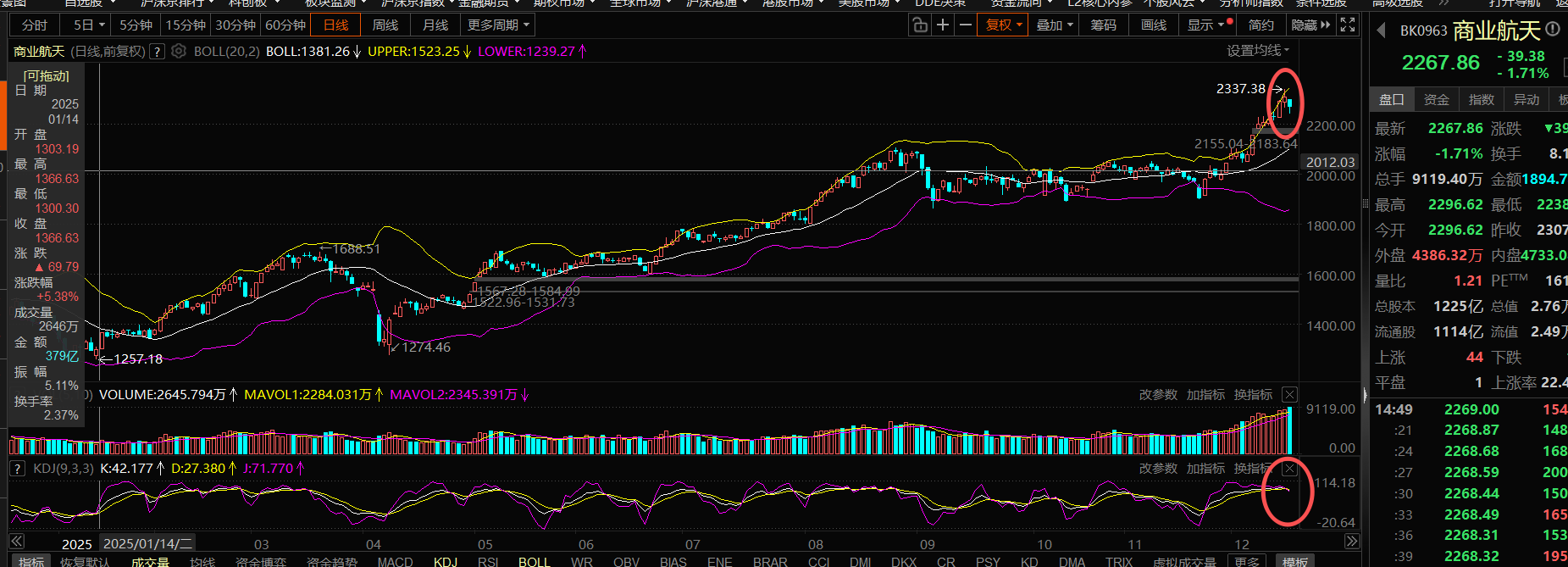Toggle the 简约 simple view mode

[x=1260, y=25]
